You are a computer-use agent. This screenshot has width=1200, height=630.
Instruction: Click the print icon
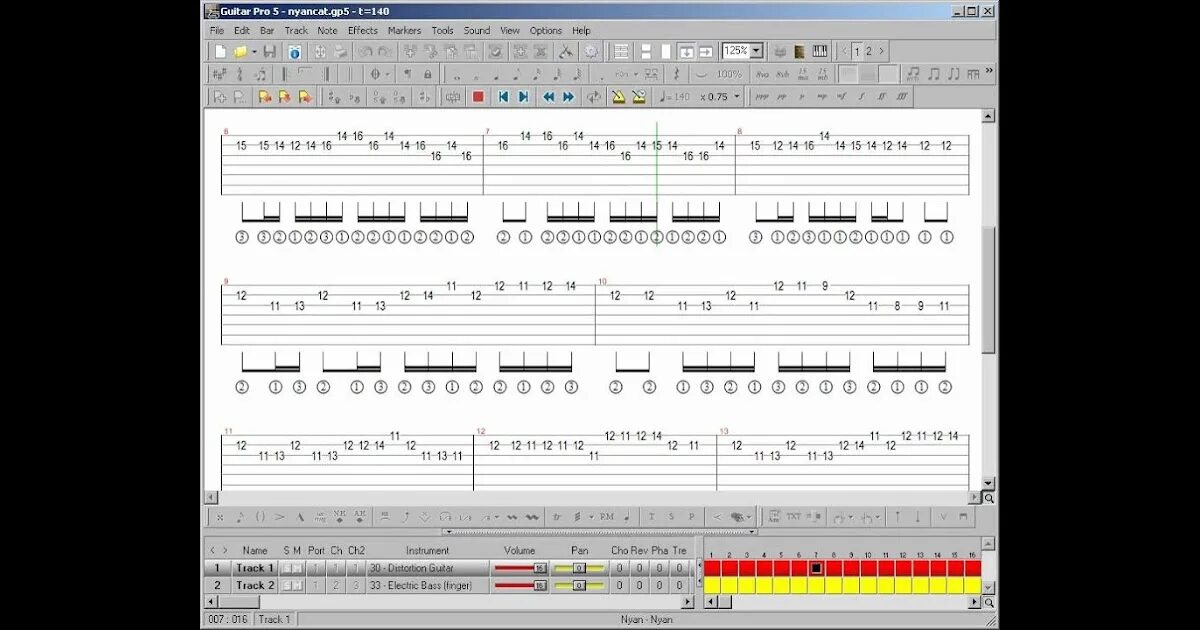click(341, 51)
